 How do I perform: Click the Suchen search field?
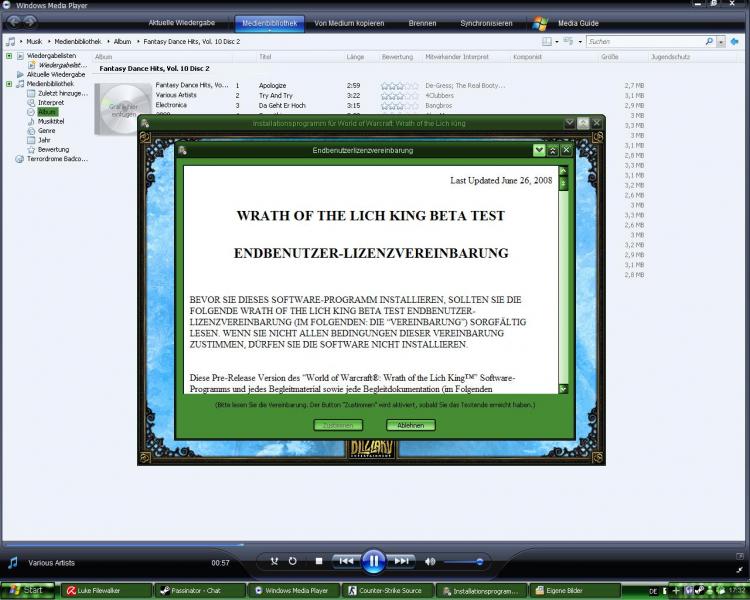(645, 42)
